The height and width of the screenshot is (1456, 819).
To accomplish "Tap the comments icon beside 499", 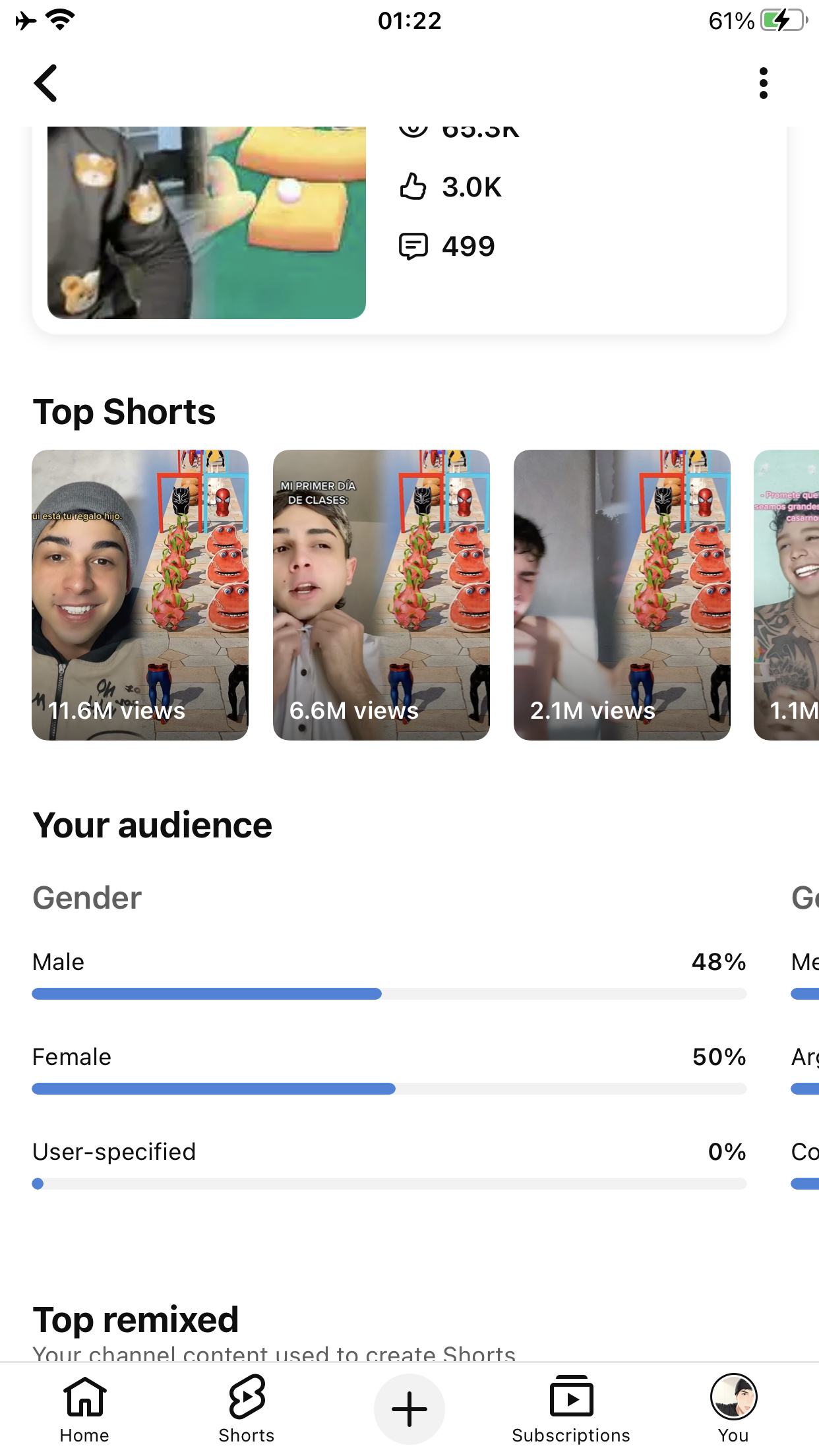I will [413, 247].
